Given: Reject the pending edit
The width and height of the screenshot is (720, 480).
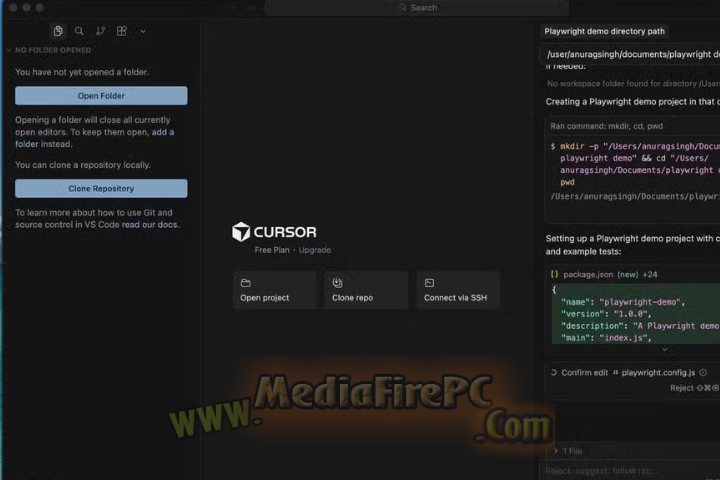Looking at the screenshot, I should tap(694, 388).
